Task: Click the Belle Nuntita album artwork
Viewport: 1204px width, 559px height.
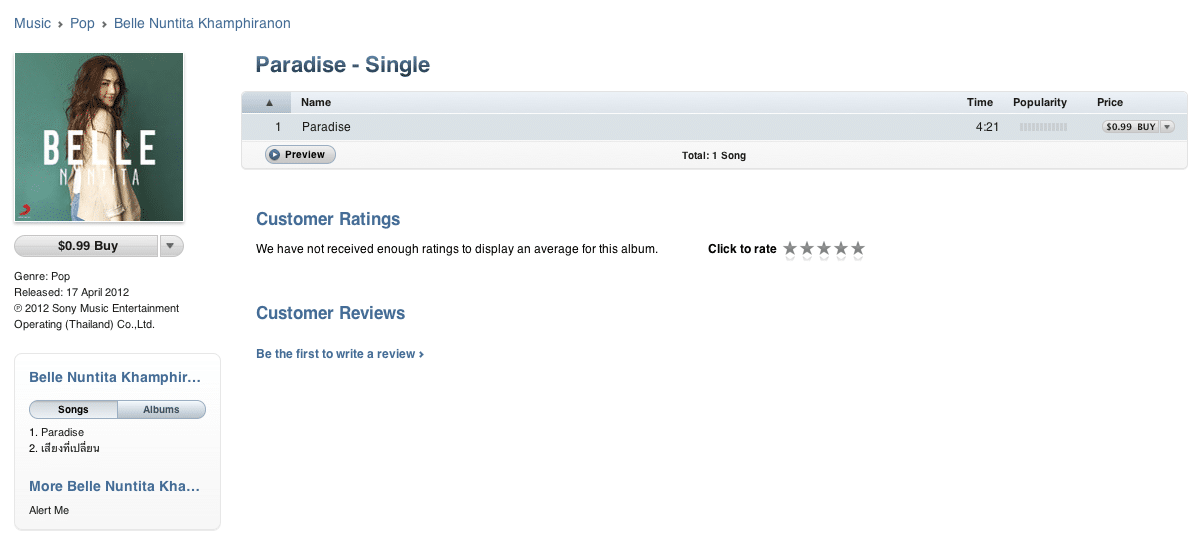Action: coord(99,137)
